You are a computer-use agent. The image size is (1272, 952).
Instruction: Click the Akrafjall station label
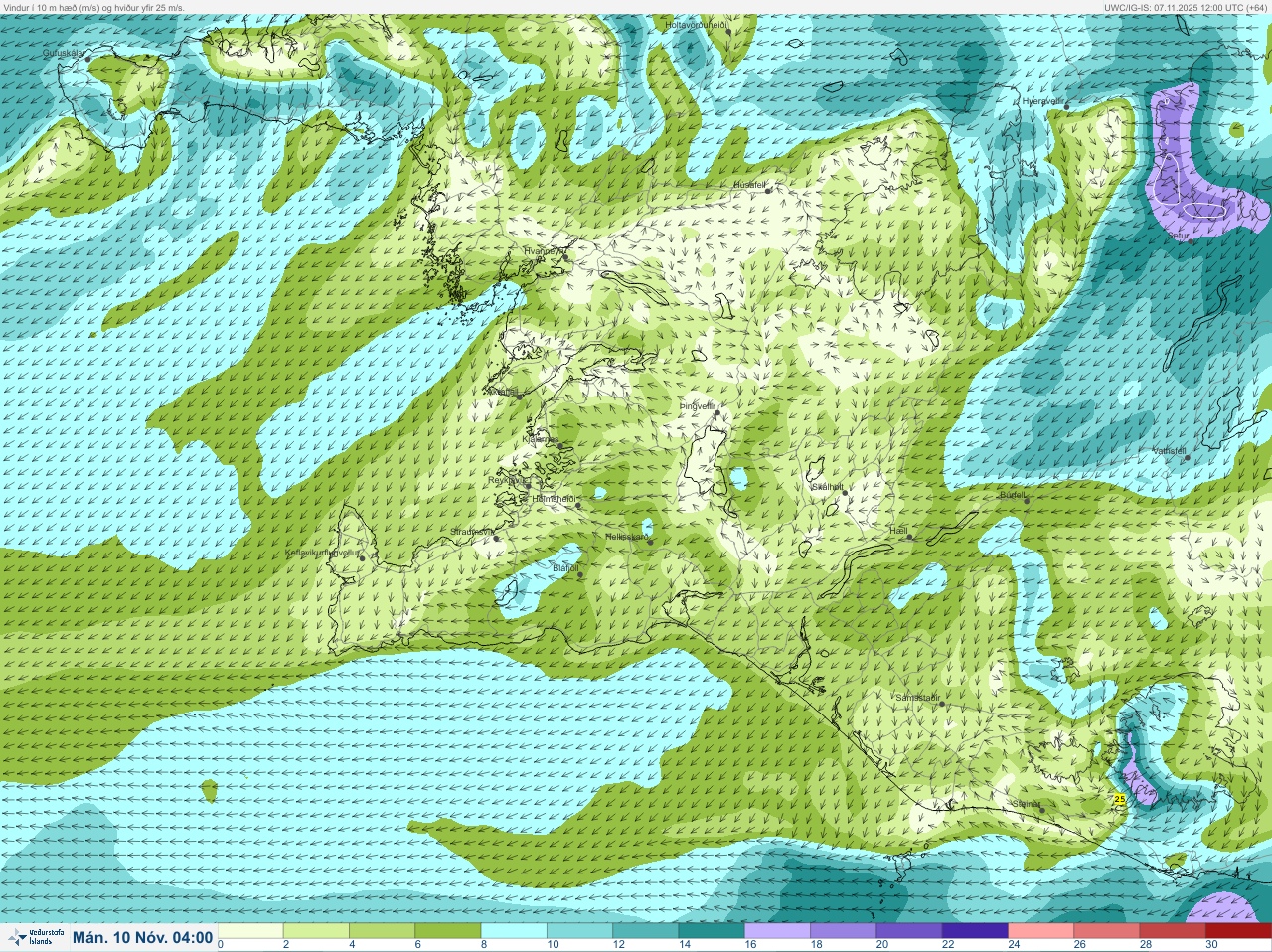tap(503, 391)
